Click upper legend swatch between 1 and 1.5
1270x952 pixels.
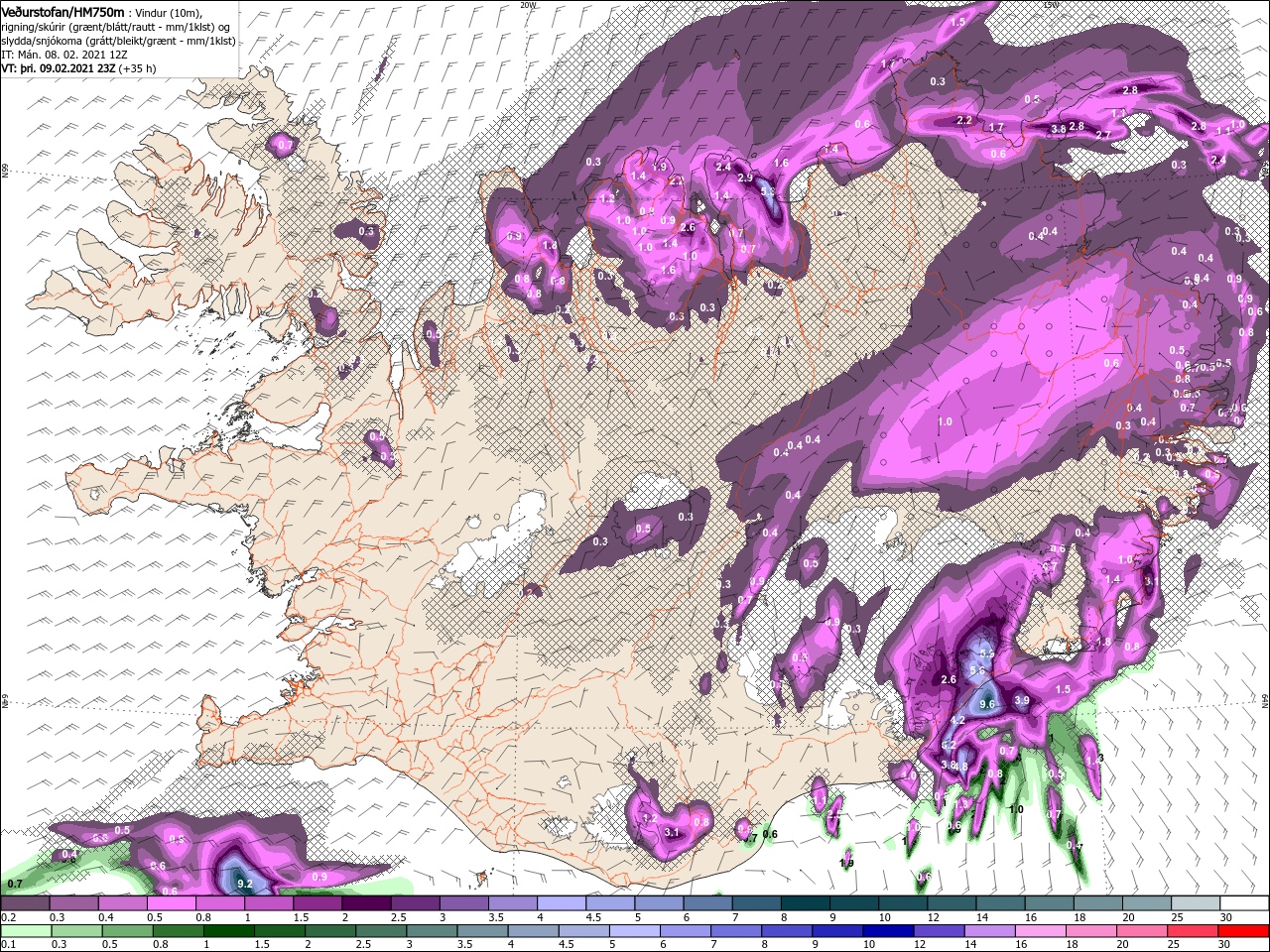click(269, 902)
